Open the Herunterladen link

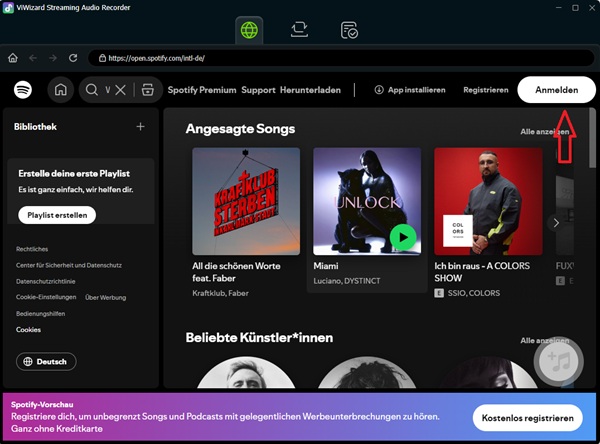(310, 90)
